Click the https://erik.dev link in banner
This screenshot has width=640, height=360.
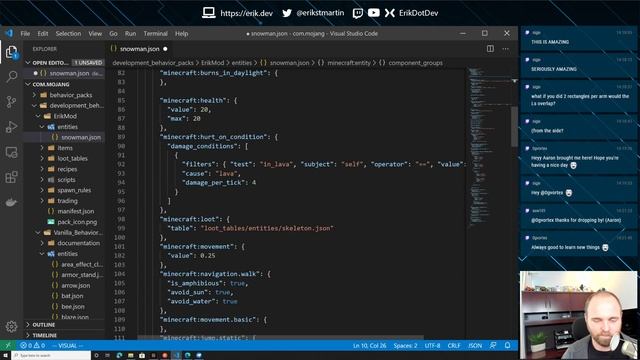(246, 13)
